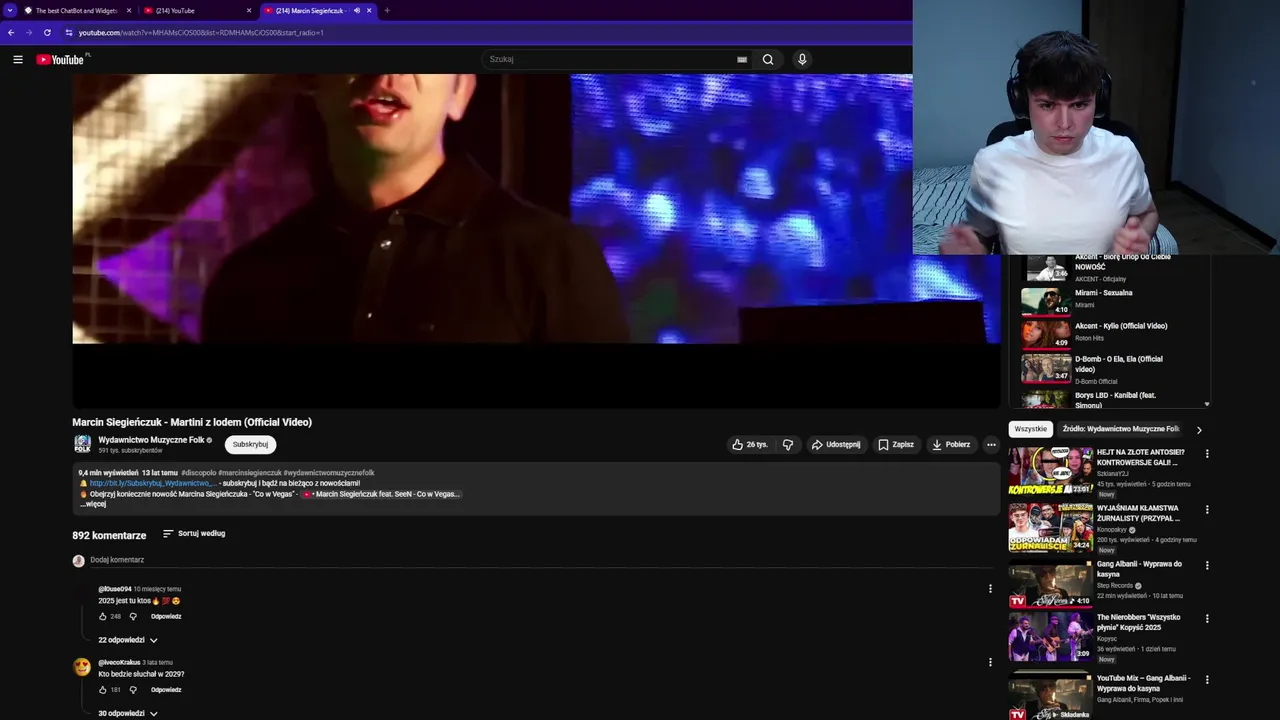Image resolution: width=1280 pixels, height=720 pixels.
Task: Reply to the 'Kto będzie słuchał w 2029?' comment
Action: pyautogui.click(x=166, y=690)
